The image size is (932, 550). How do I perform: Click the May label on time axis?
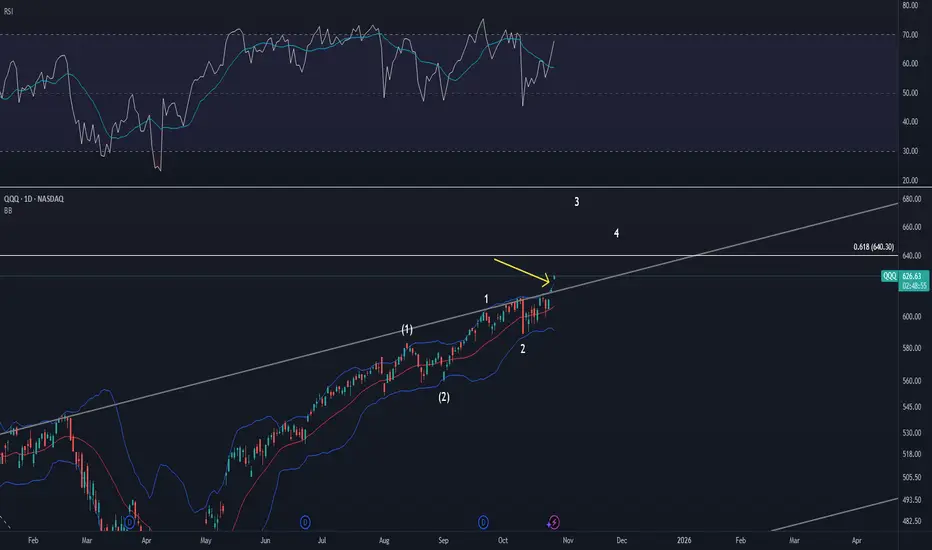point(206,540)
